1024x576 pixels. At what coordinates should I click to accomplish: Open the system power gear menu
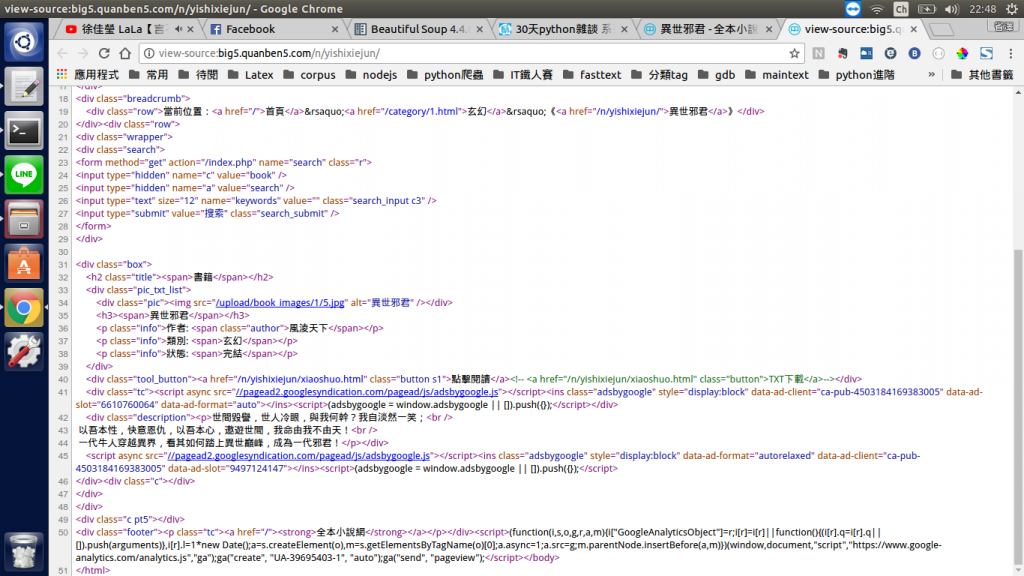pos(1012,9)
